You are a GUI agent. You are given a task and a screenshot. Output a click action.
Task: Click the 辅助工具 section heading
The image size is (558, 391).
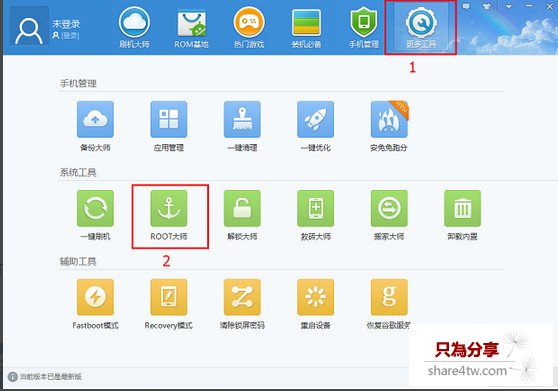pyautogui.click(x=78, y=261)
